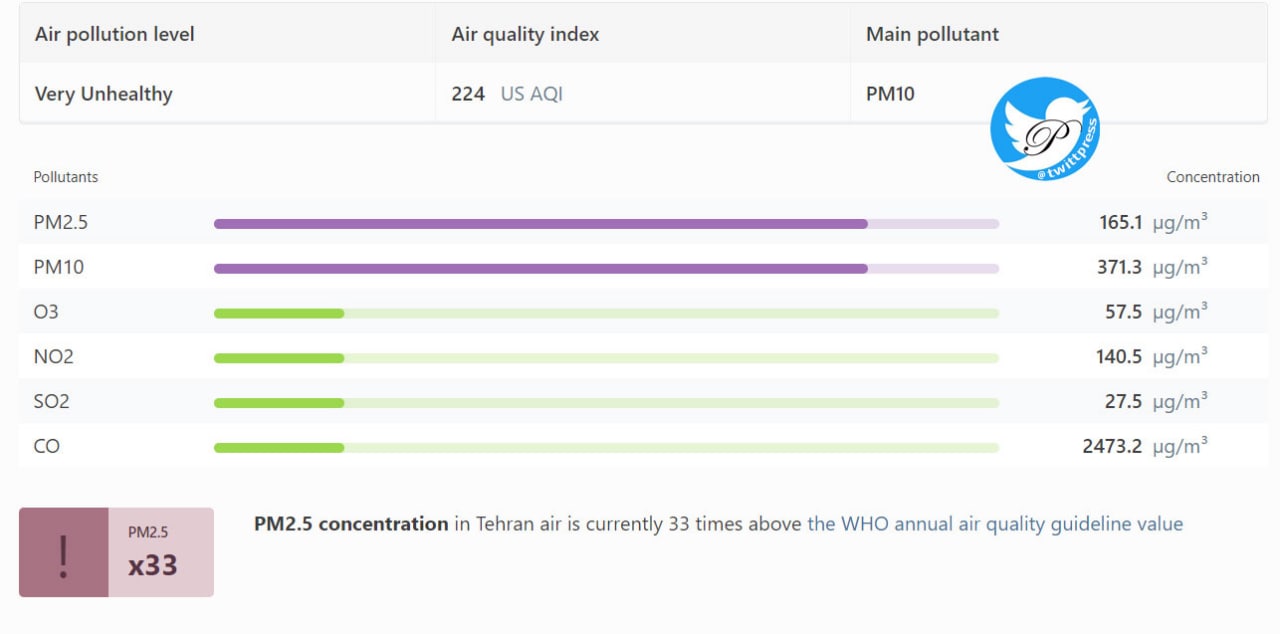Select the Air pollution level column header
Viewport: 1280px width, 634px height.
tap(114, 34)
